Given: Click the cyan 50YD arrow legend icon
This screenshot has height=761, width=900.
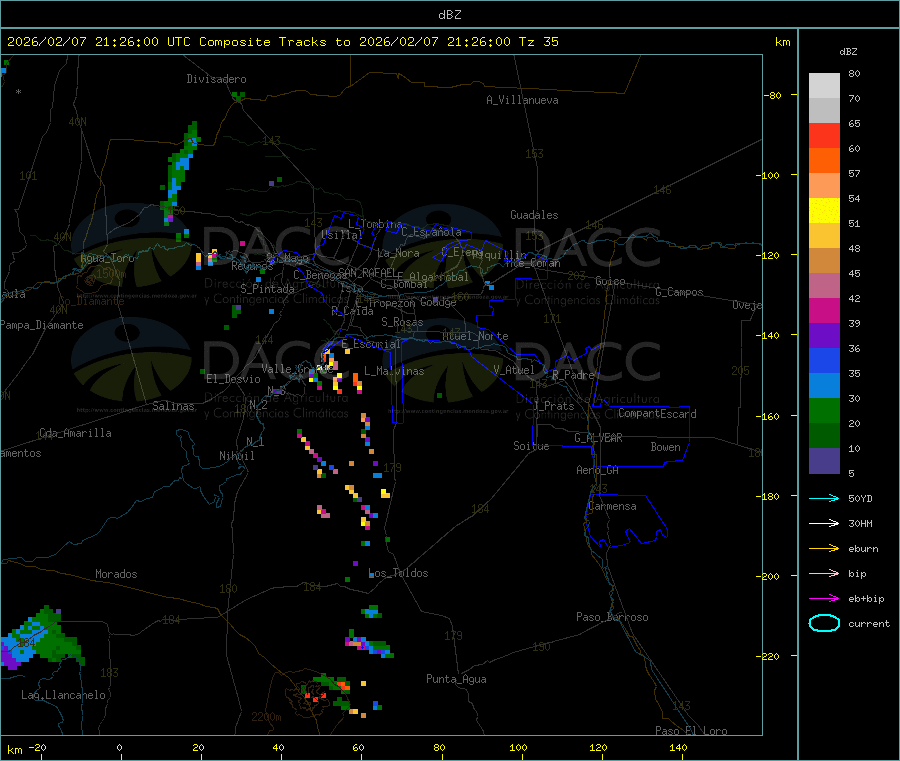Looking at the screenshot, I should click(x=824, y=498).
